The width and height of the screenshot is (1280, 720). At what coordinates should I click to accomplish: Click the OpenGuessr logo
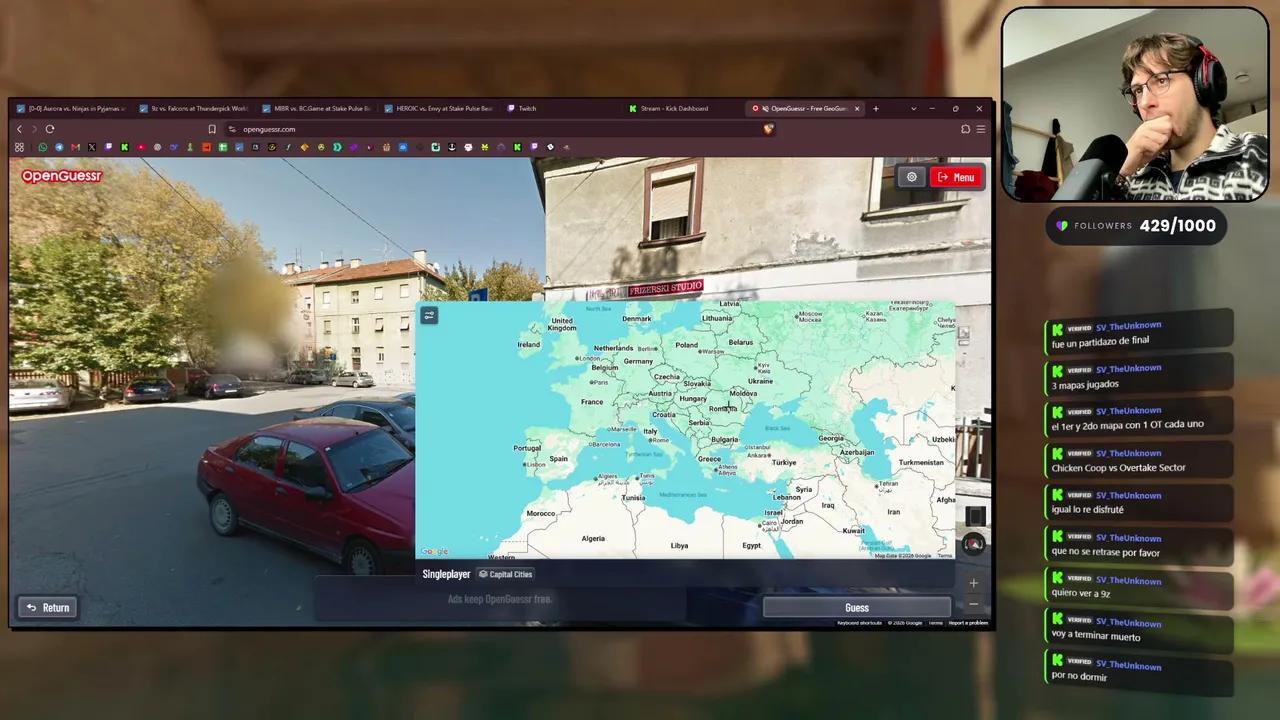(x=62, y=176)
